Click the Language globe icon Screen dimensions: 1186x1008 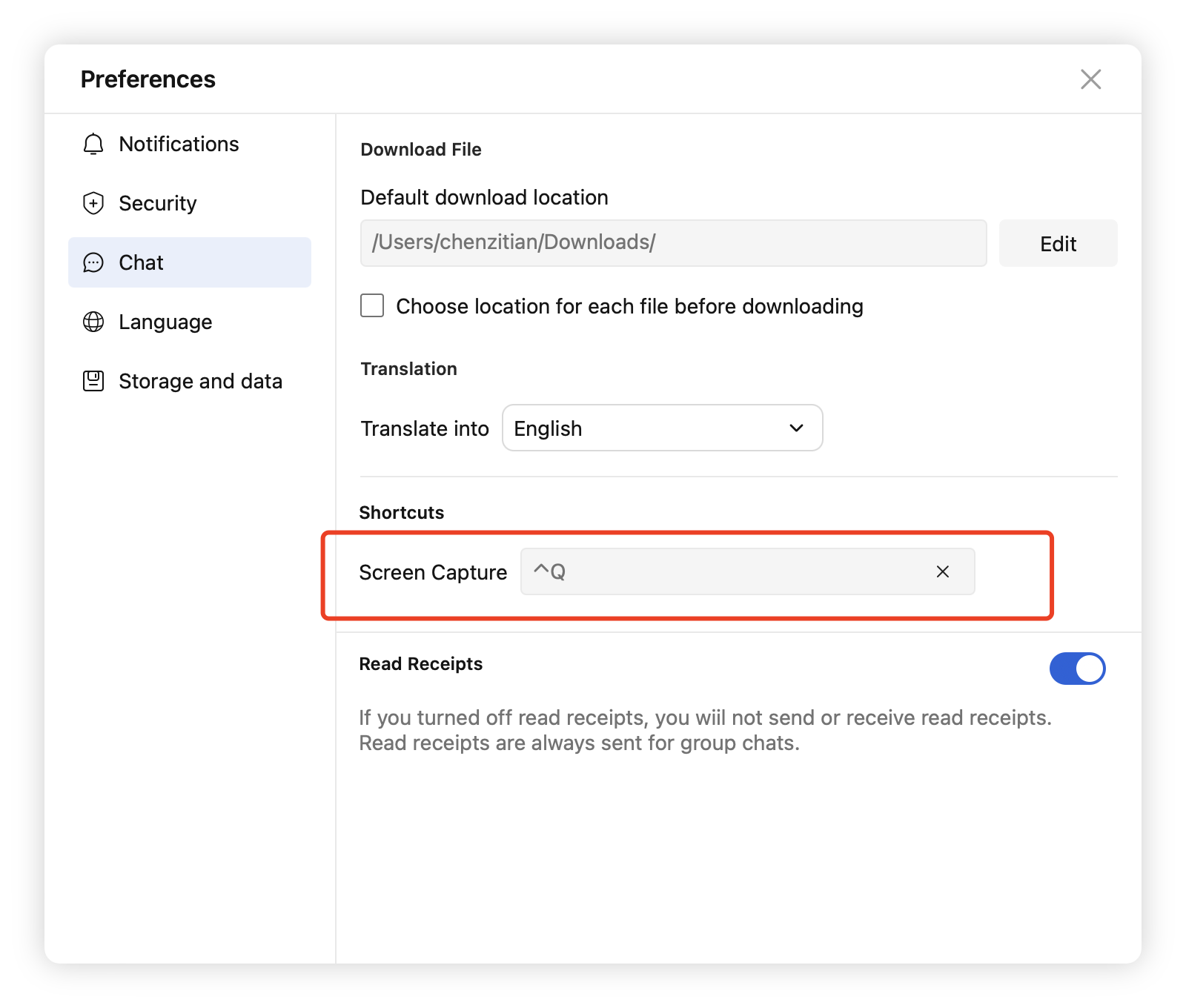click(93, 322)
